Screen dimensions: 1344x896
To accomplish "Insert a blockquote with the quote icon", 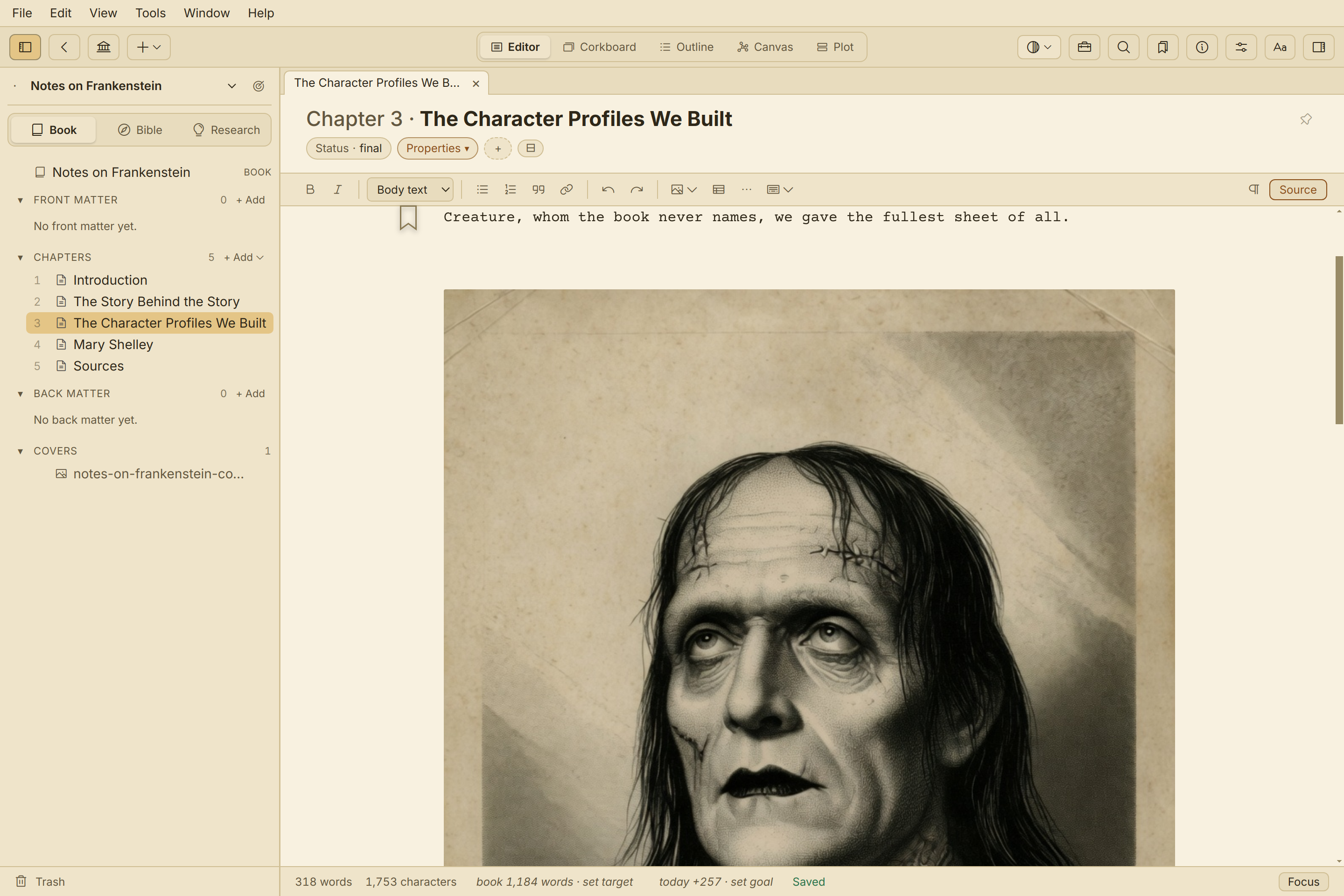I will (x=538, y=189).
